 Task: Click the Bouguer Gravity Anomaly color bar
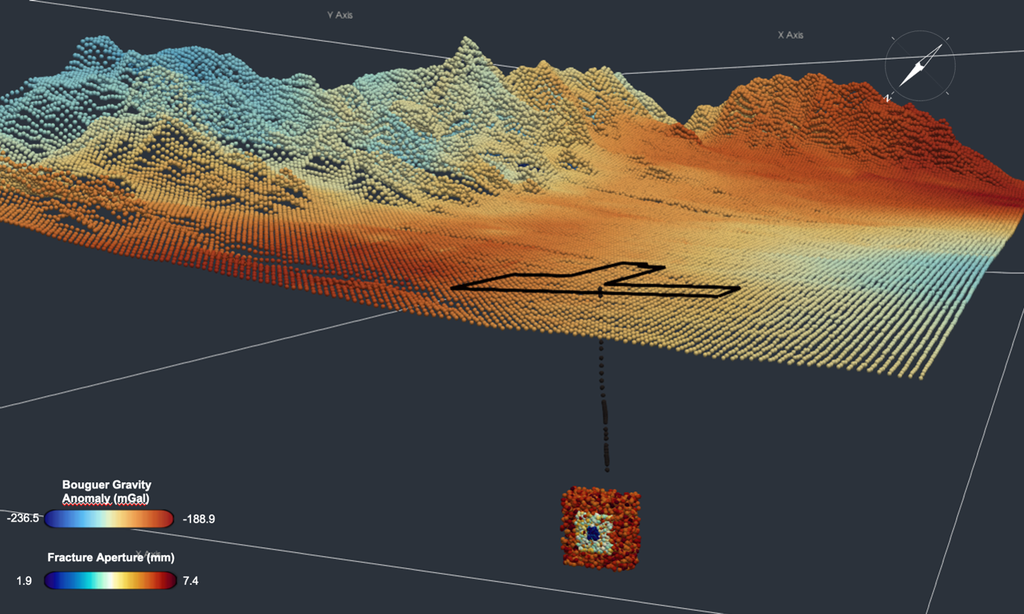pyautogui.click(x=108, y=519)
